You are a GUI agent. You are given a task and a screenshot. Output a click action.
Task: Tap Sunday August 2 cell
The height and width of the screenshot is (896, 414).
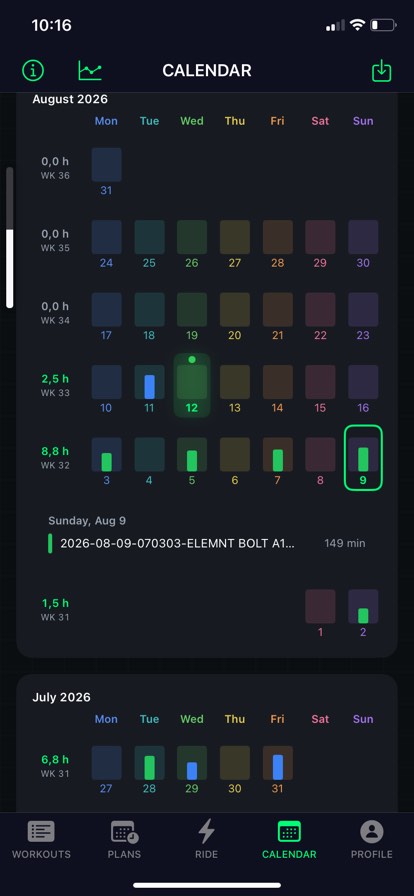coord(363,613)
